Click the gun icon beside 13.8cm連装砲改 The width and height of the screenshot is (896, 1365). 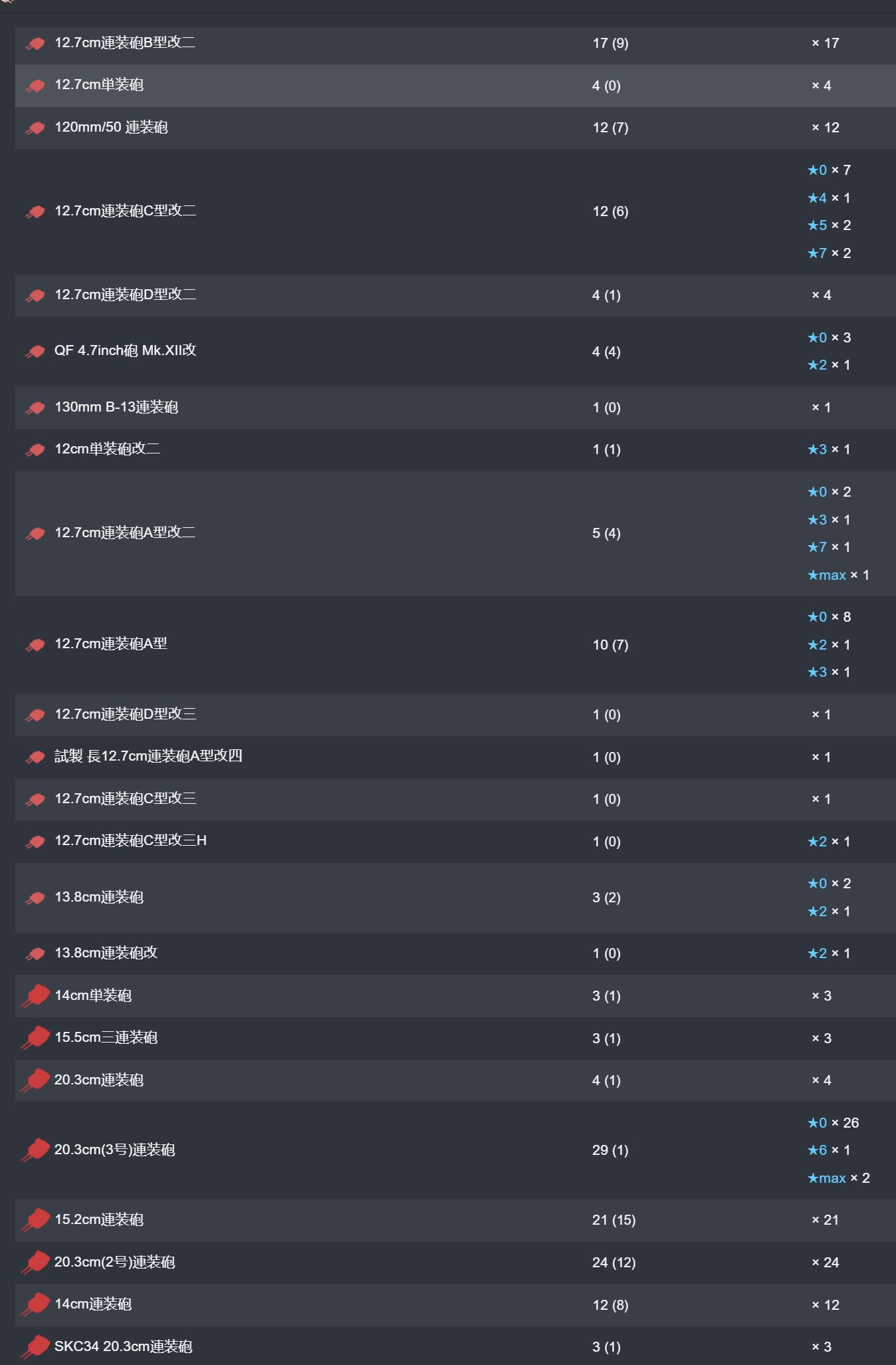(35, 954)
